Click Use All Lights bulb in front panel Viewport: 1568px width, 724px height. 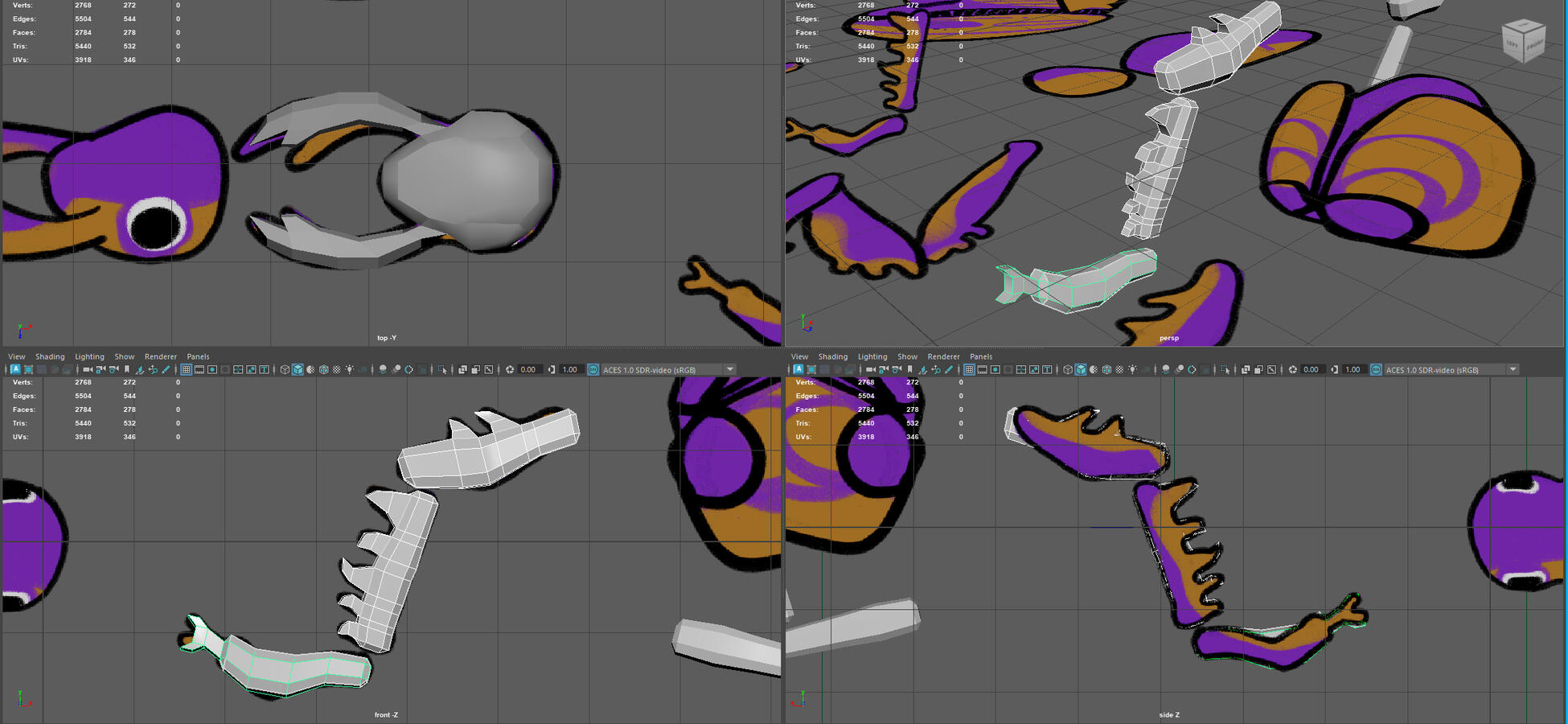pos(350,370)
